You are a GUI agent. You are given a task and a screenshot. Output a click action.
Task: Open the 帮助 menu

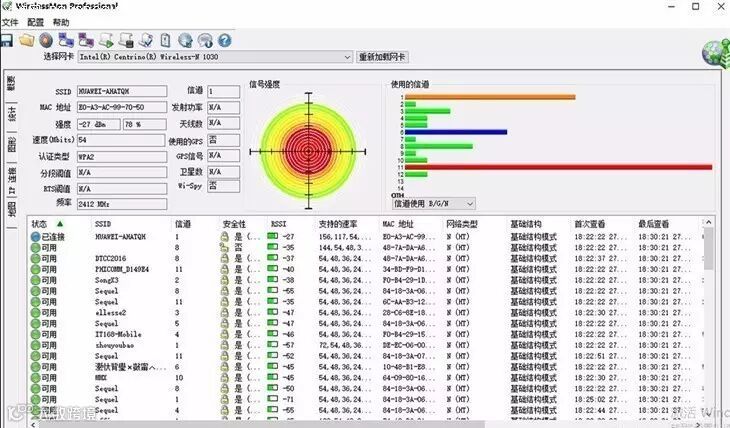point(61,22)
